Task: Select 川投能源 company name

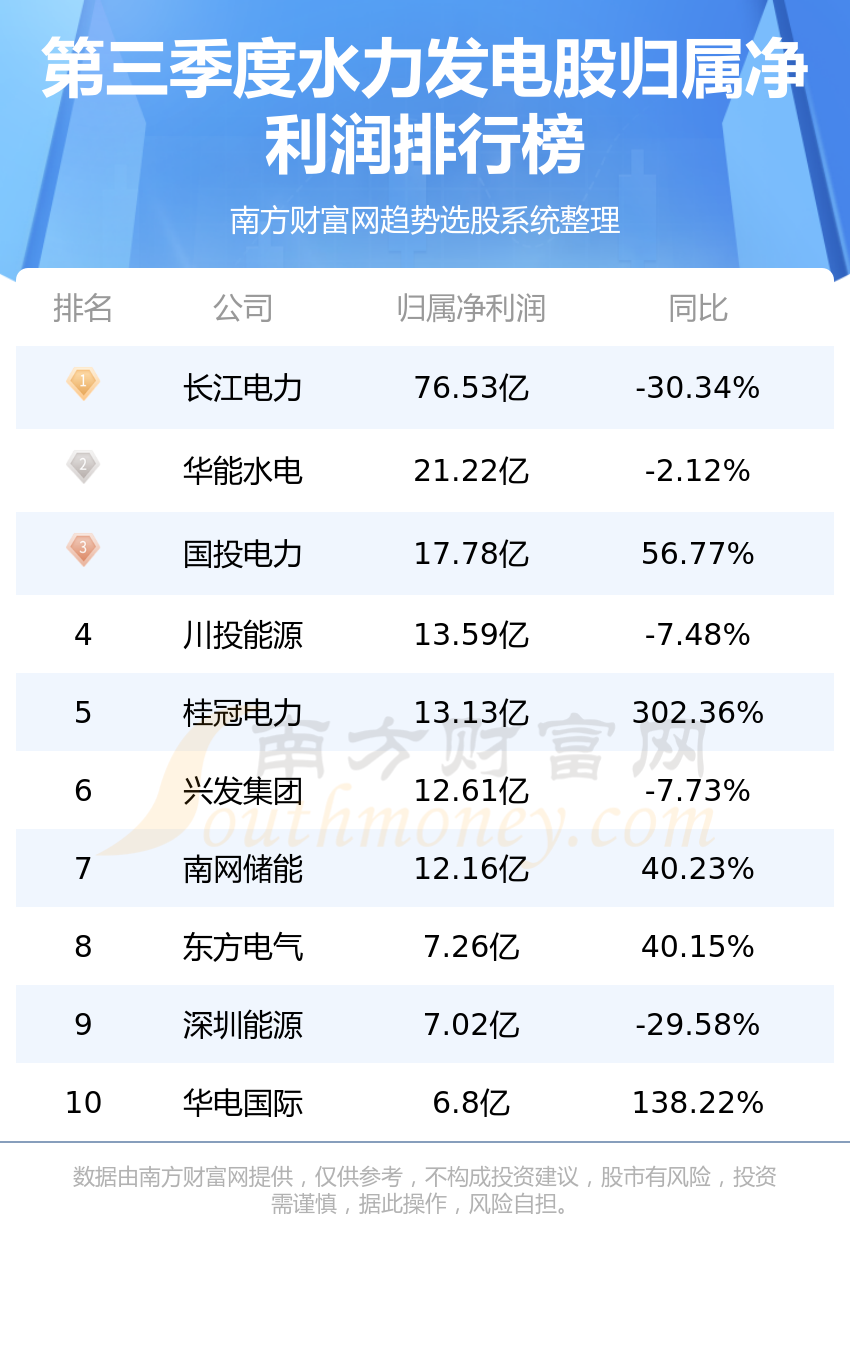Action: [x=243, y=635]
